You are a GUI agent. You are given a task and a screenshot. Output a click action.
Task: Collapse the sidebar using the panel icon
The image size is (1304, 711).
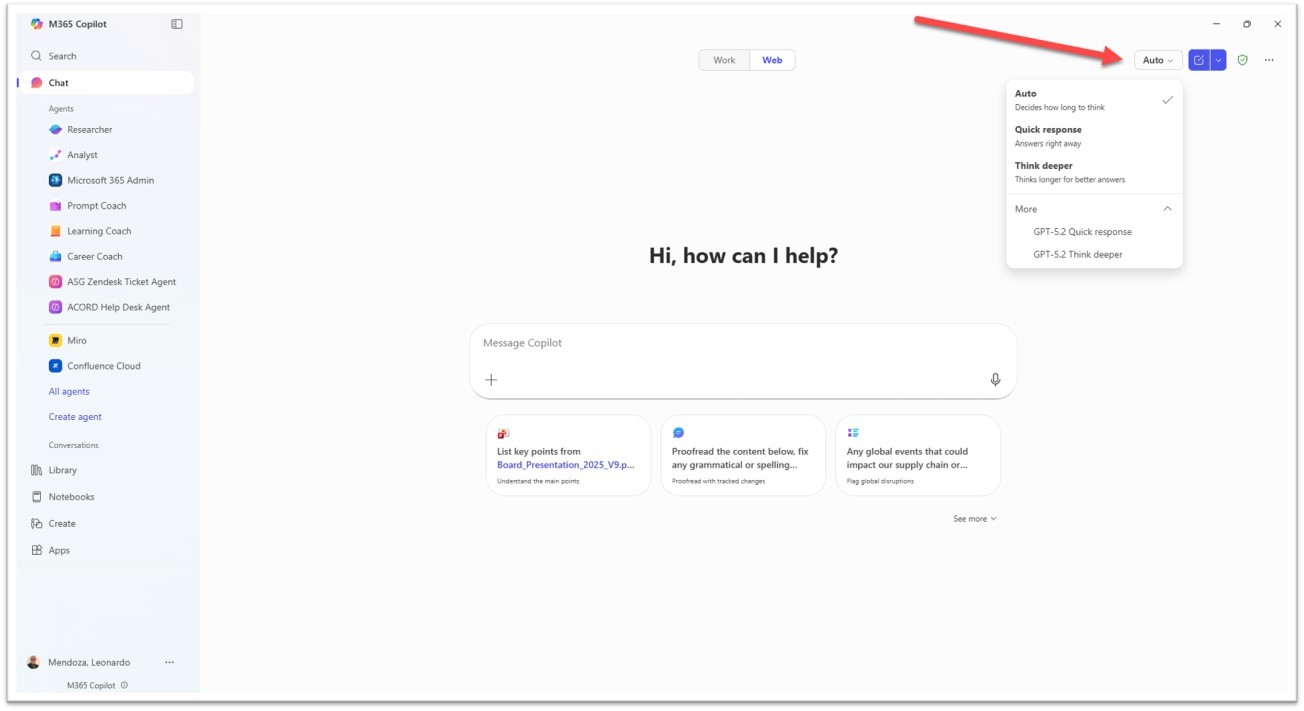(177, 24)
